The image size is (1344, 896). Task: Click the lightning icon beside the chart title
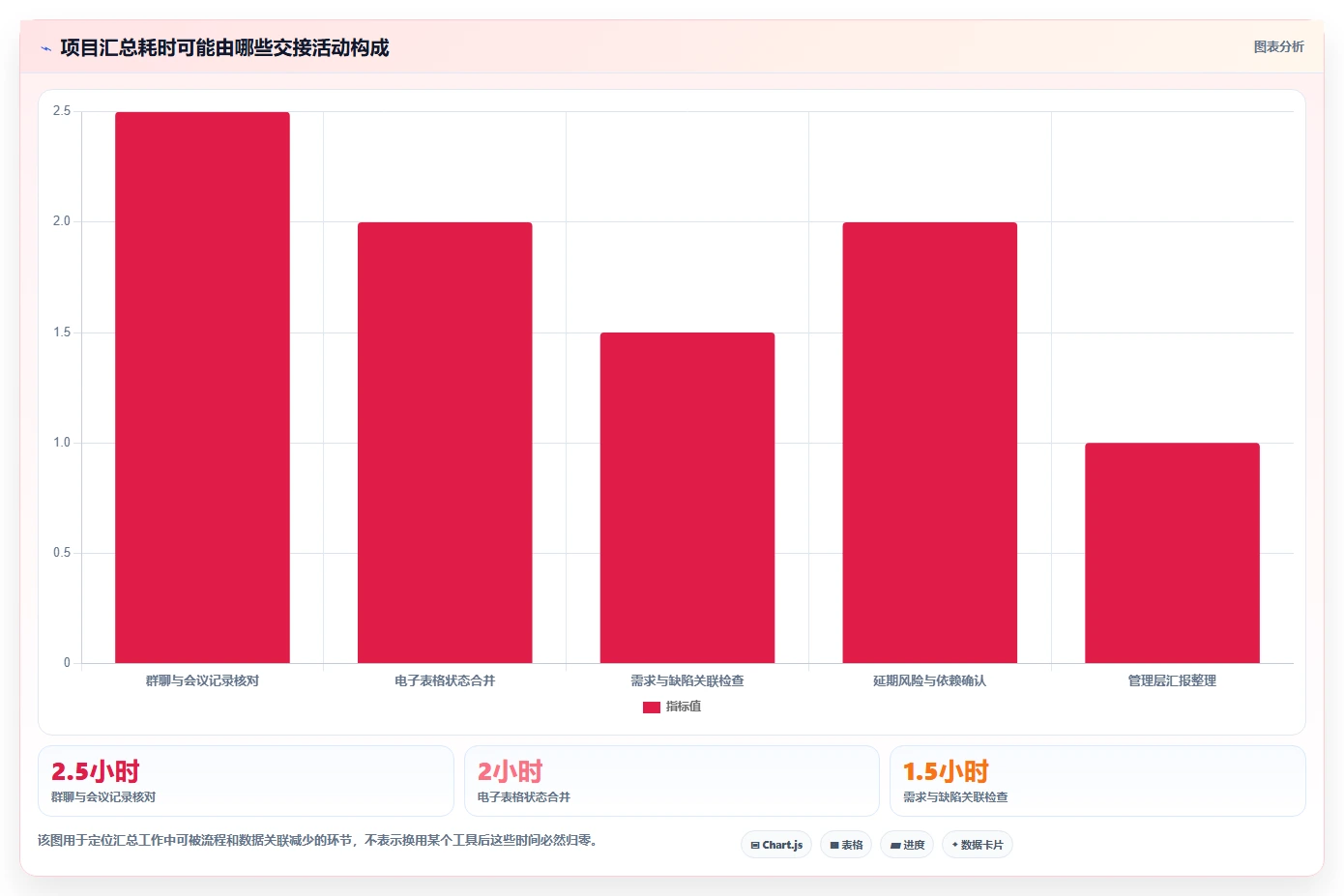tap(45, 48)
